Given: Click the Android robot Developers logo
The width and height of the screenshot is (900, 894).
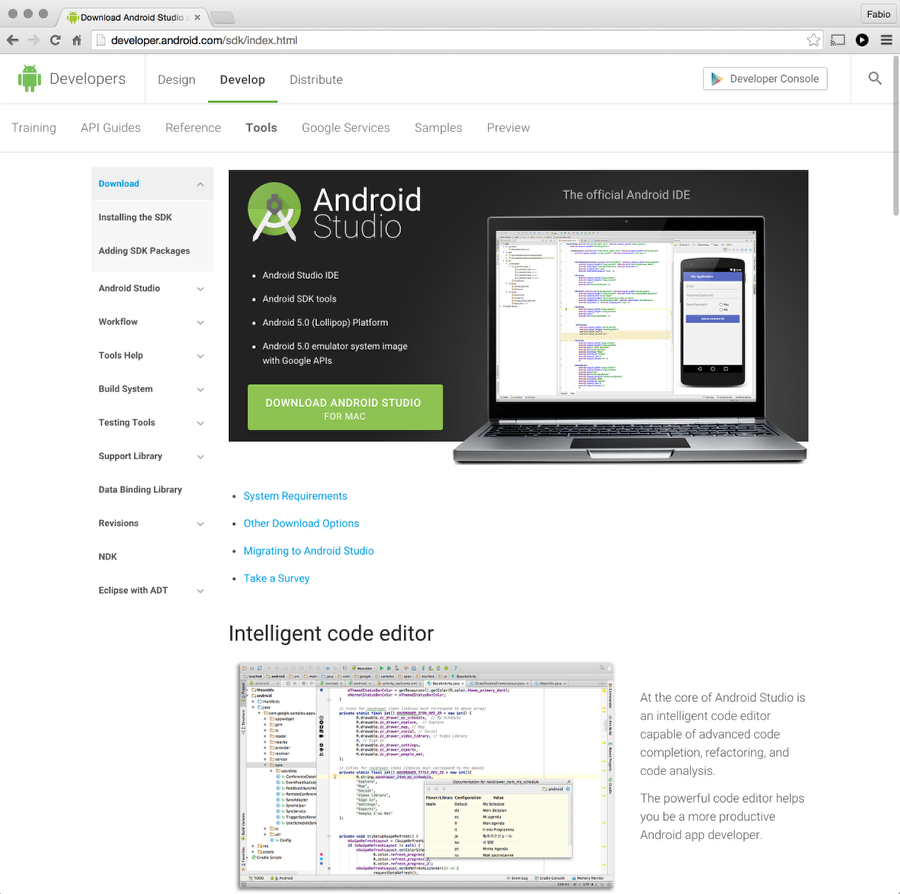Looking at the screenshot, I should pos(29,79).
